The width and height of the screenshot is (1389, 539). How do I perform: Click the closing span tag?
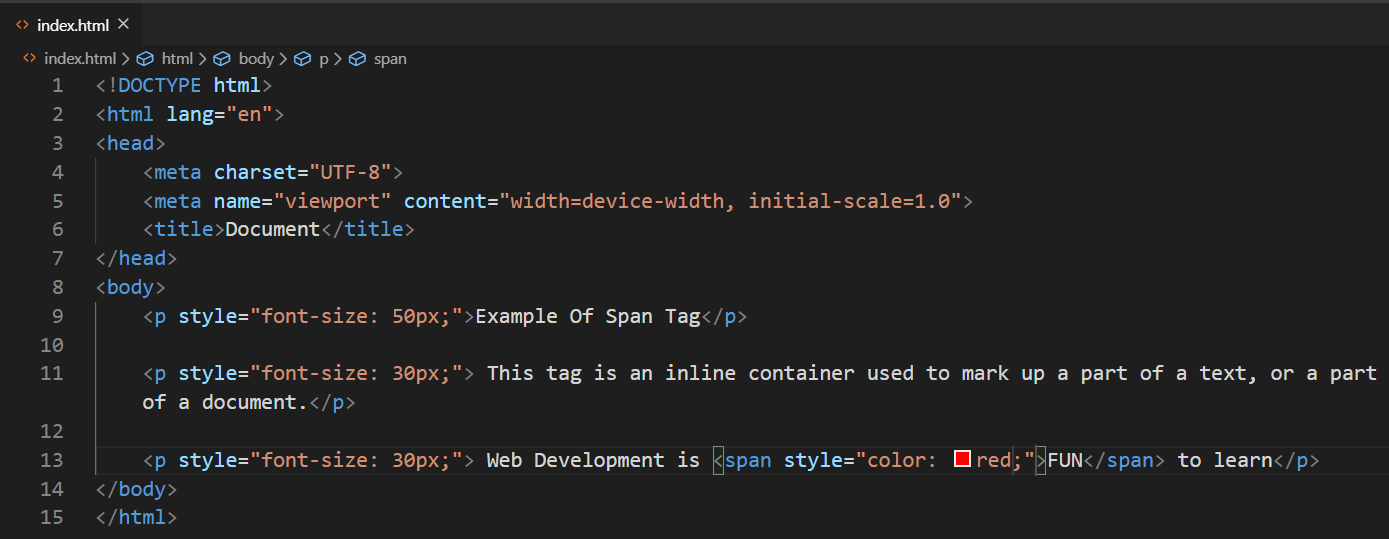[x=1124, y=460]
